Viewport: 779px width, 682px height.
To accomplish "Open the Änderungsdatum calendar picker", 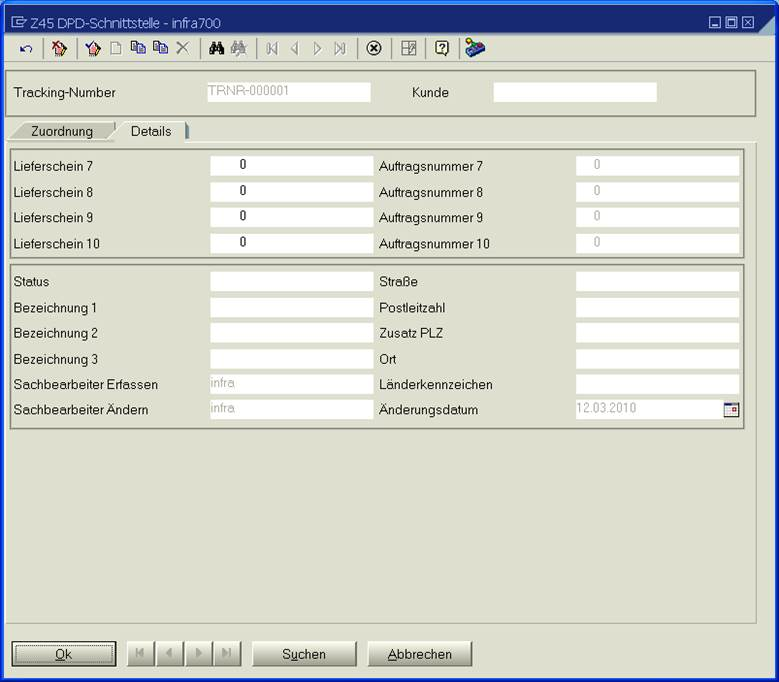I will point(731,409).
